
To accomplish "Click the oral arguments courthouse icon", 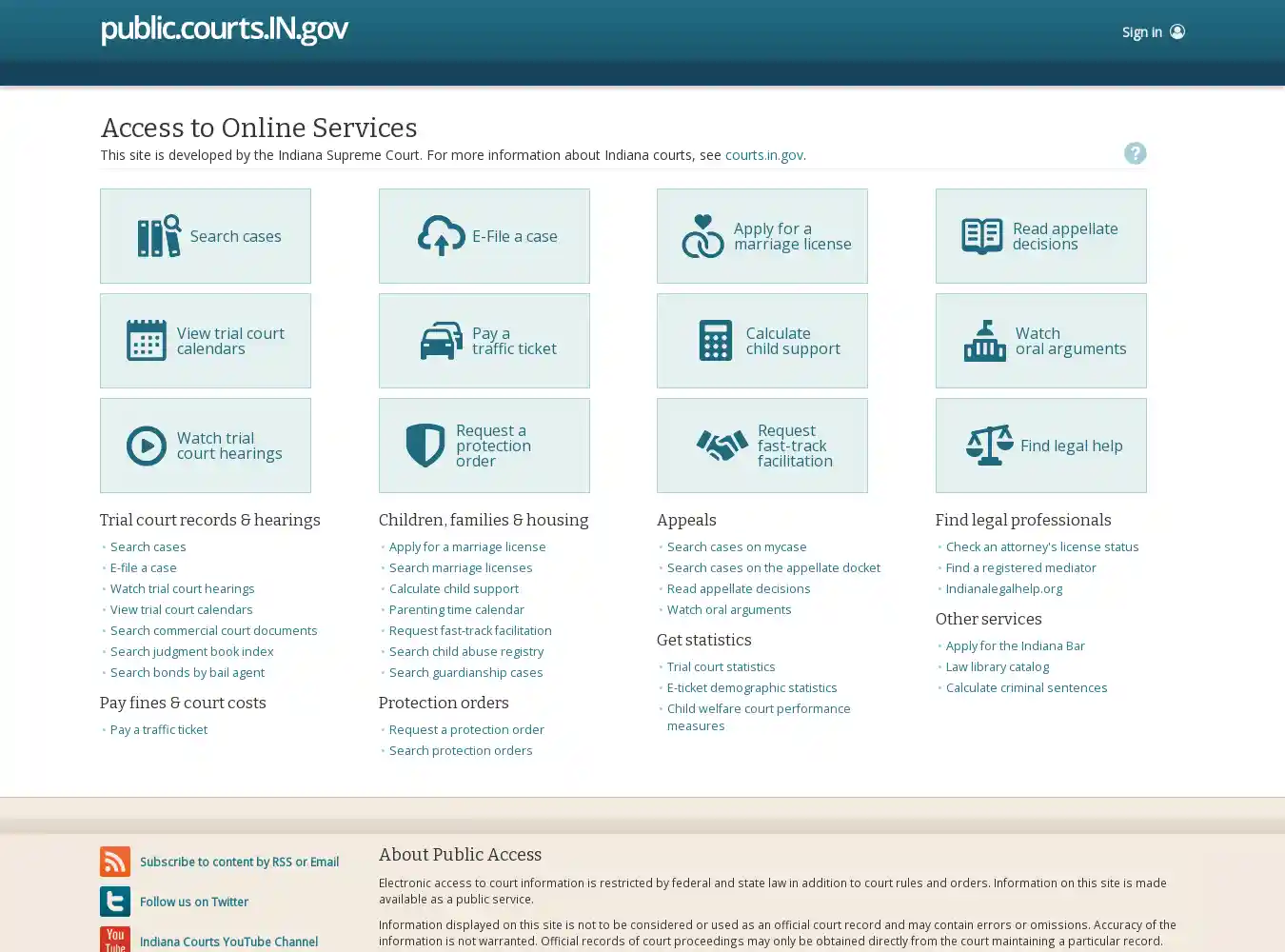I will tap(985, 341).
